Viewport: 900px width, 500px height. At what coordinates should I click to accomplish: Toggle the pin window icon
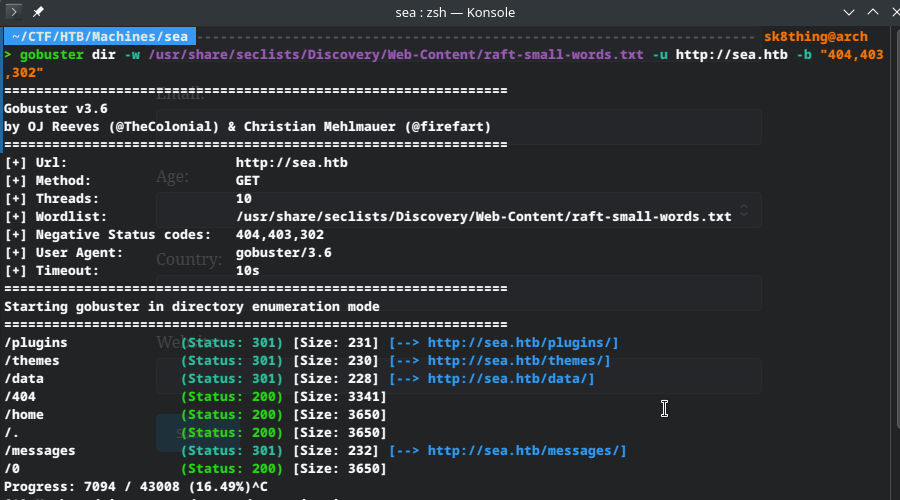(x=37, y=12)
